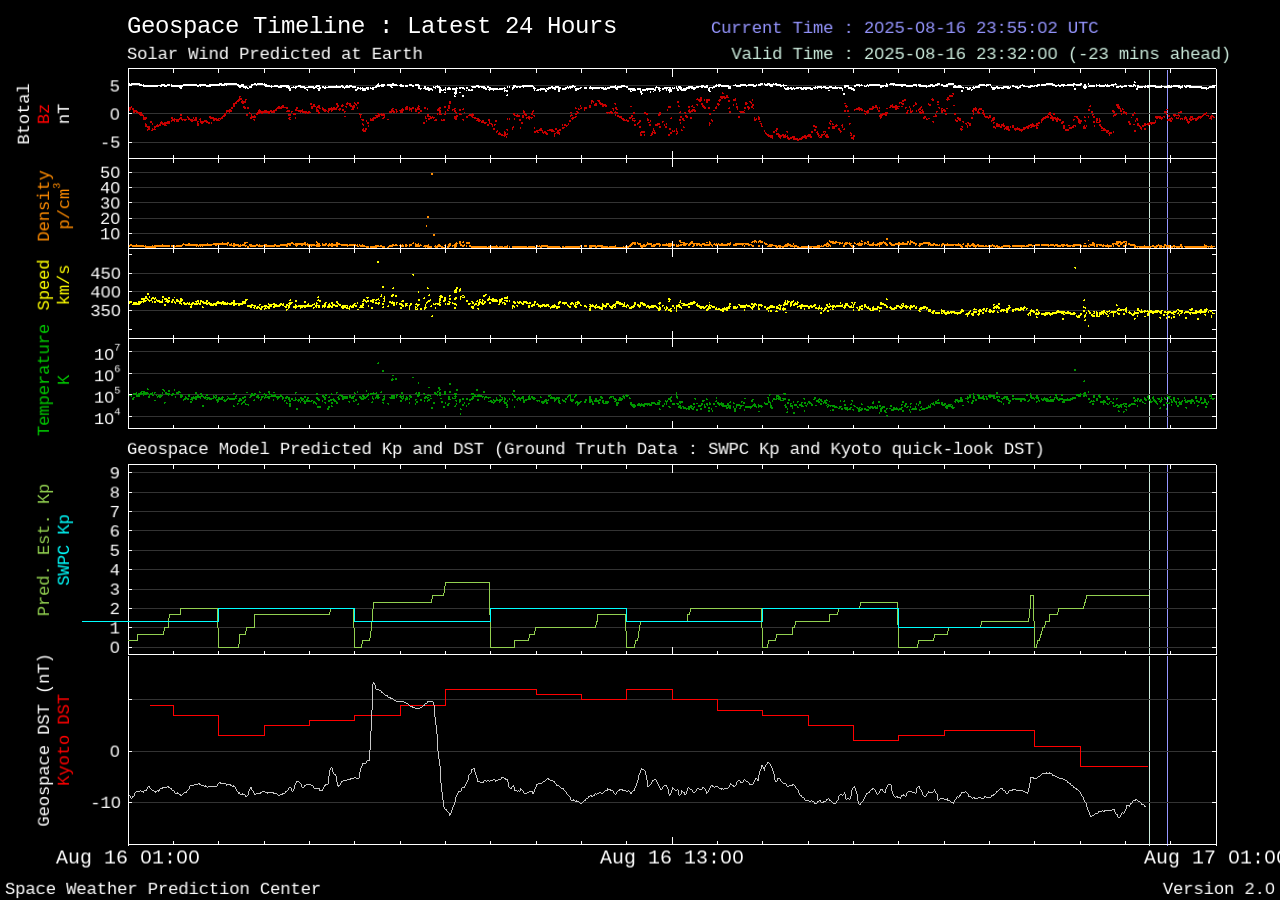Click the 'Geospace Timeline : Latest 24 Hours' title
Viewport: 1280px width, 900px height.
point(372,26)
